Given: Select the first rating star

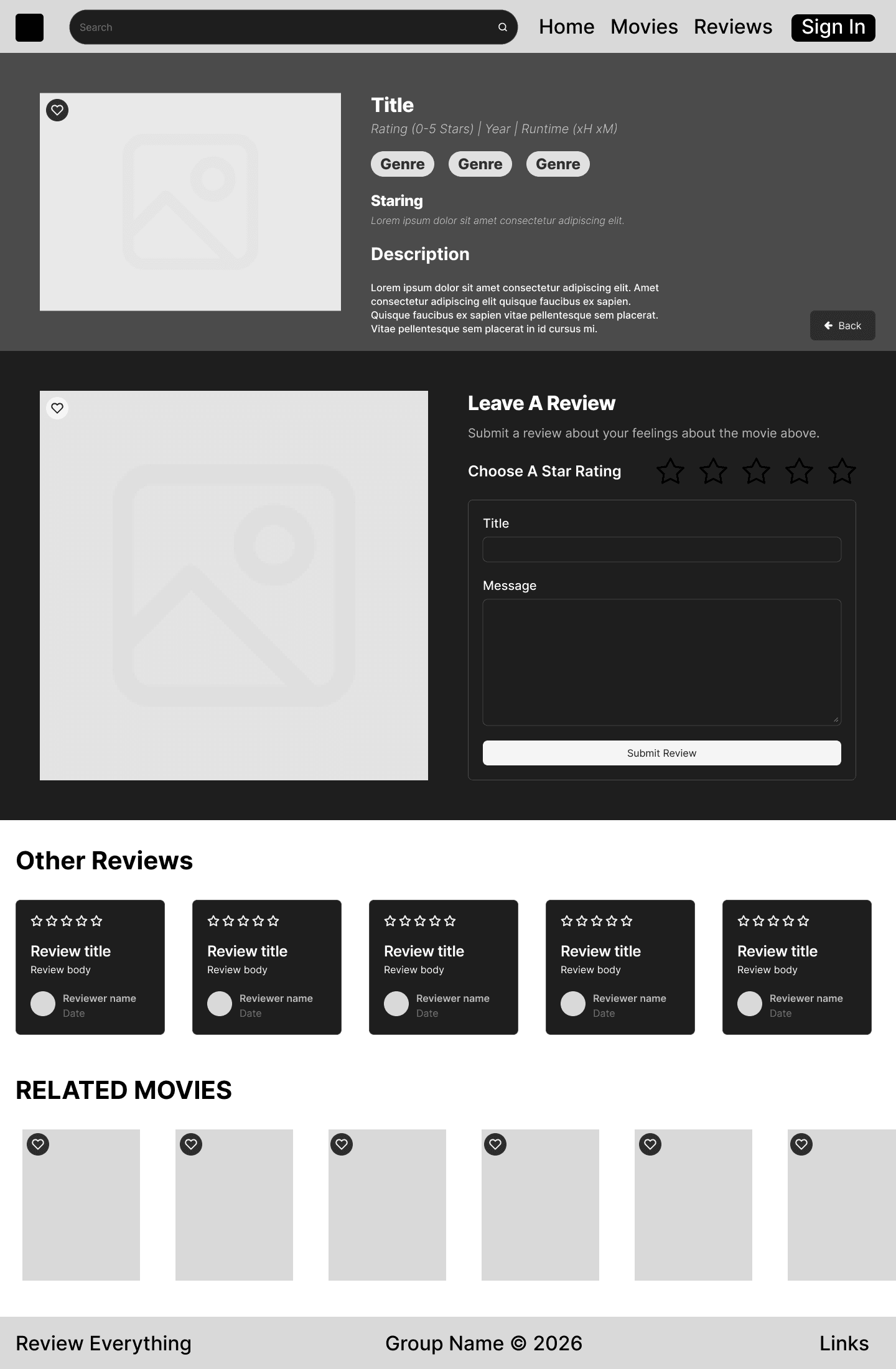Looking at the screenshot, I should [670, 471].
